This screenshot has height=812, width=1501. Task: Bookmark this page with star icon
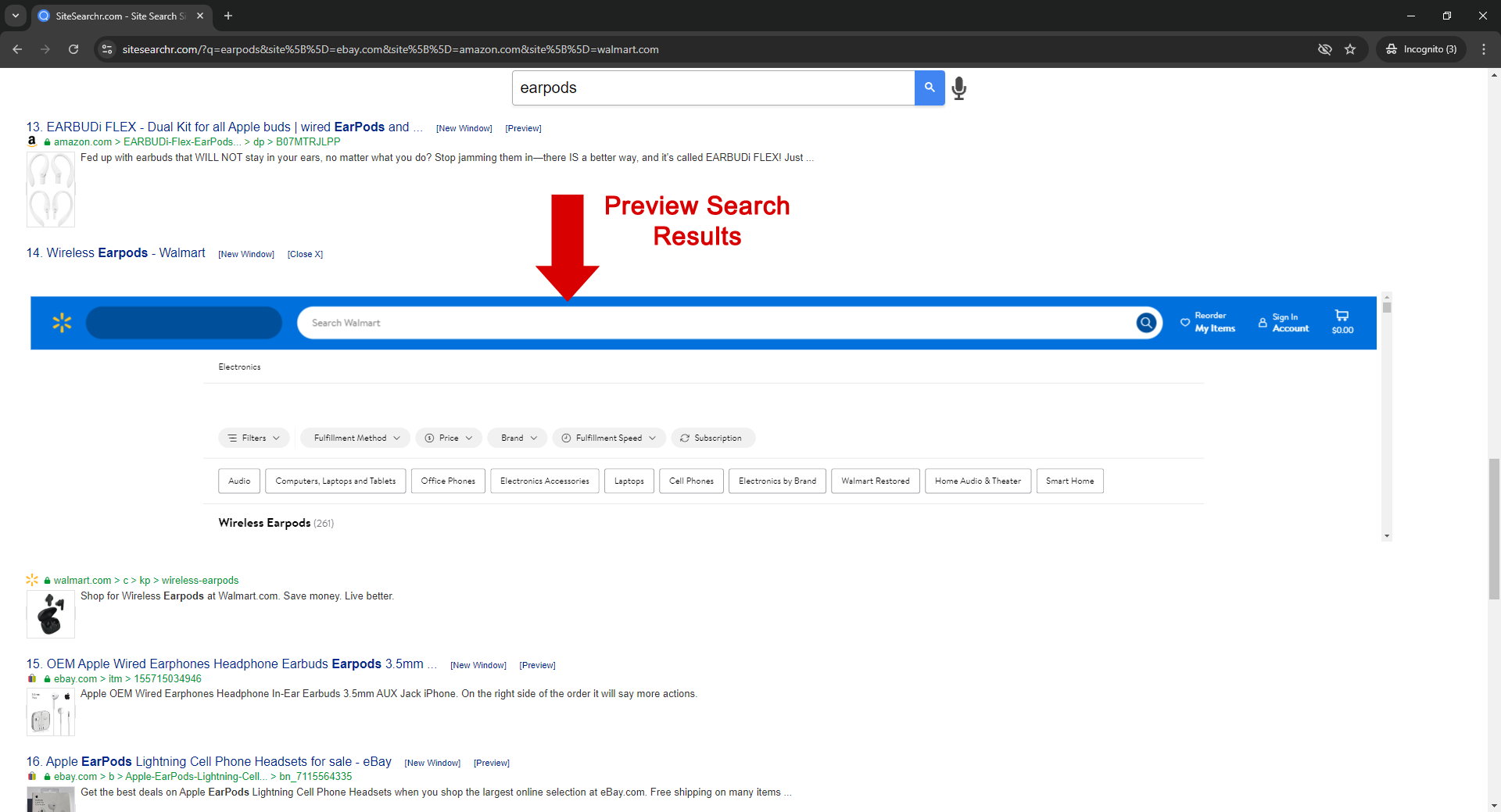[1350, 49]
